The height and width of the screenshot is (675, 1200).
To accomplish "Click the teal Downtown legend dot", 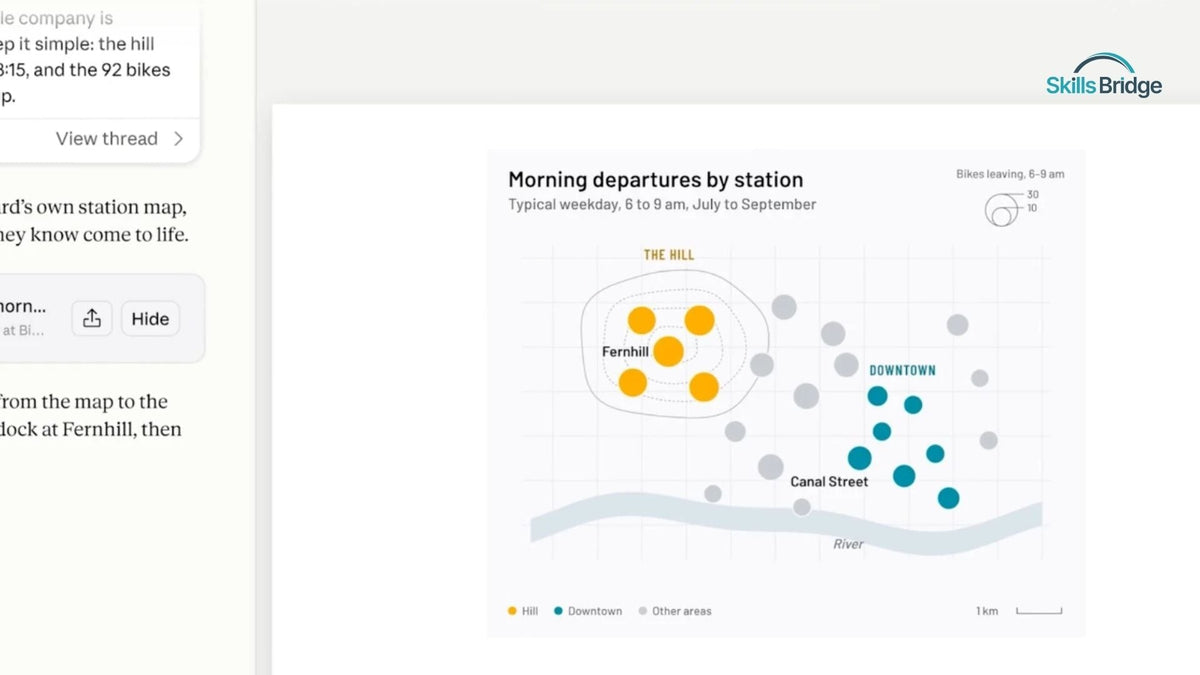I will pos(559,611).
